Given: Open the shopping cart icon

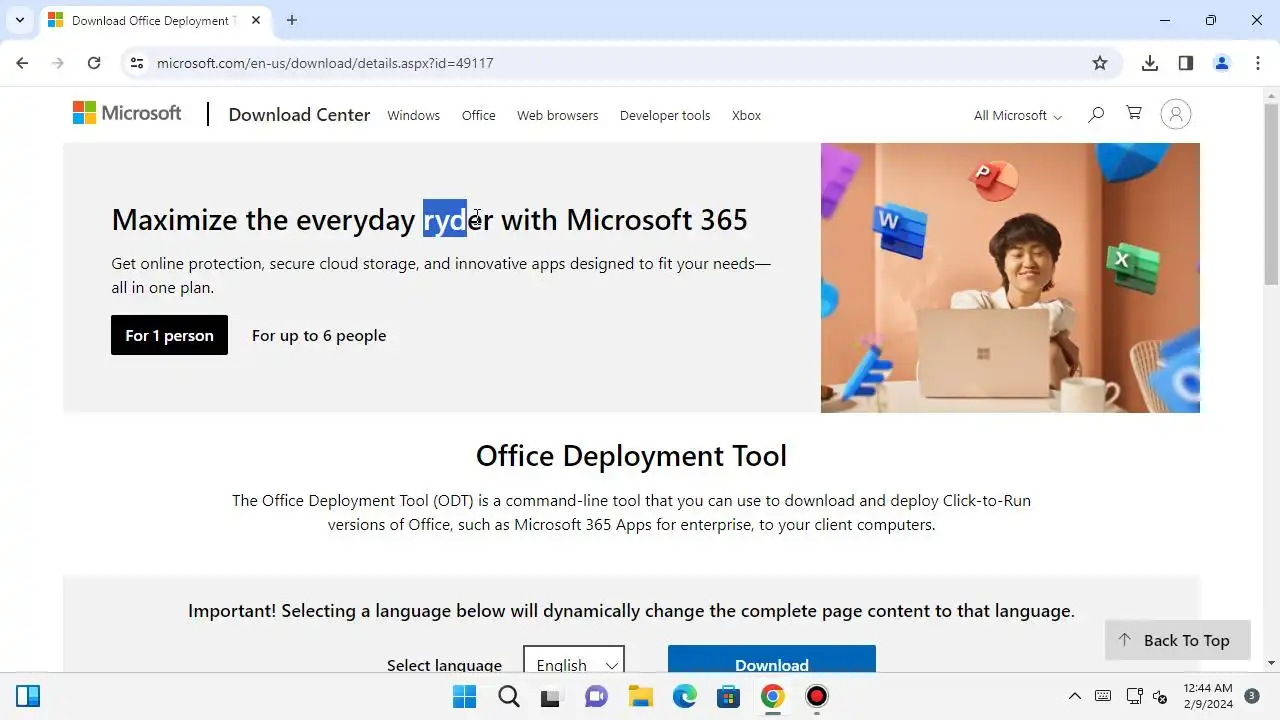Looking at the screenshot, I should click(1134, 113).
